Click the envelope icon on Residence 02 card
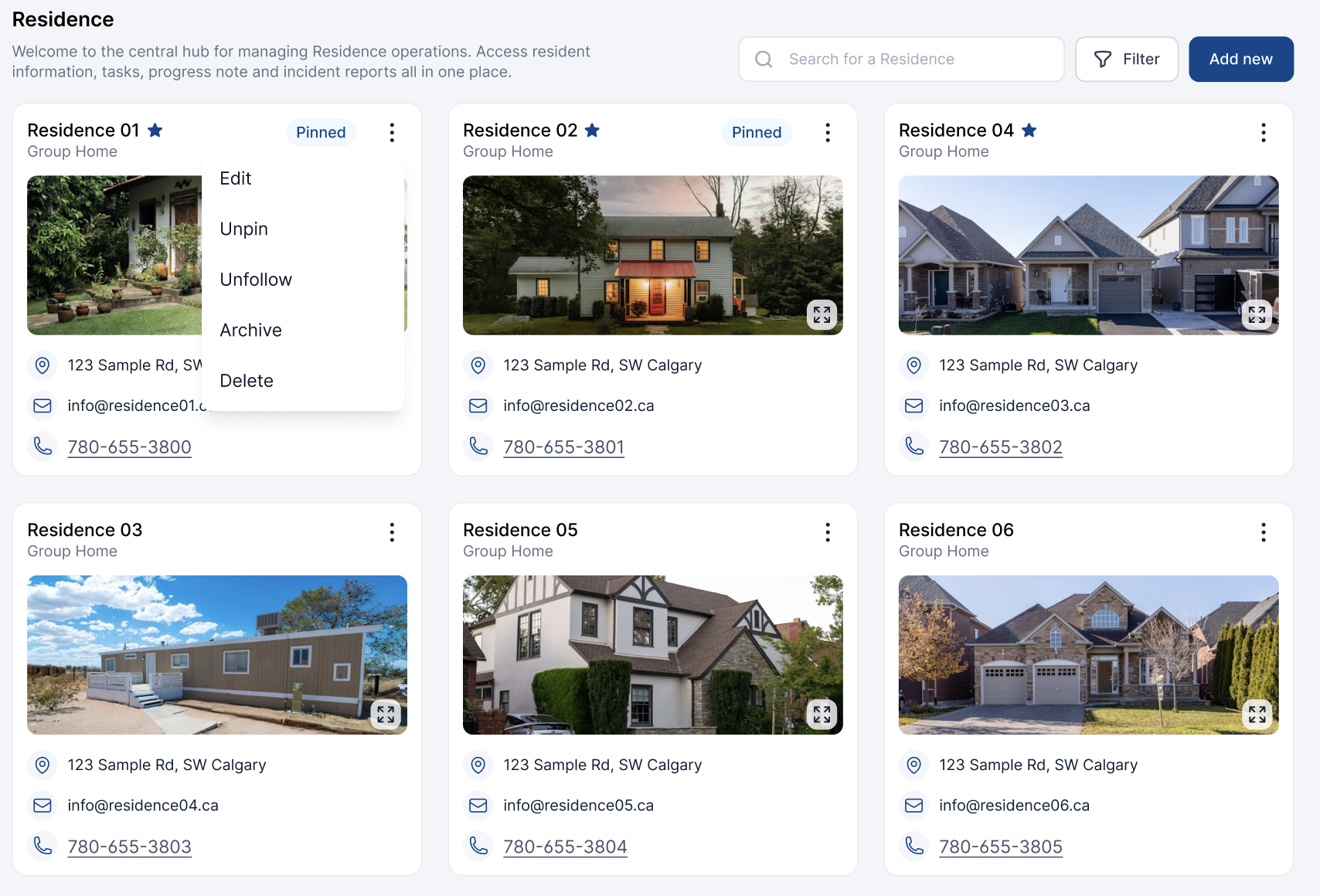1320x896 pixels. point(478,406)
